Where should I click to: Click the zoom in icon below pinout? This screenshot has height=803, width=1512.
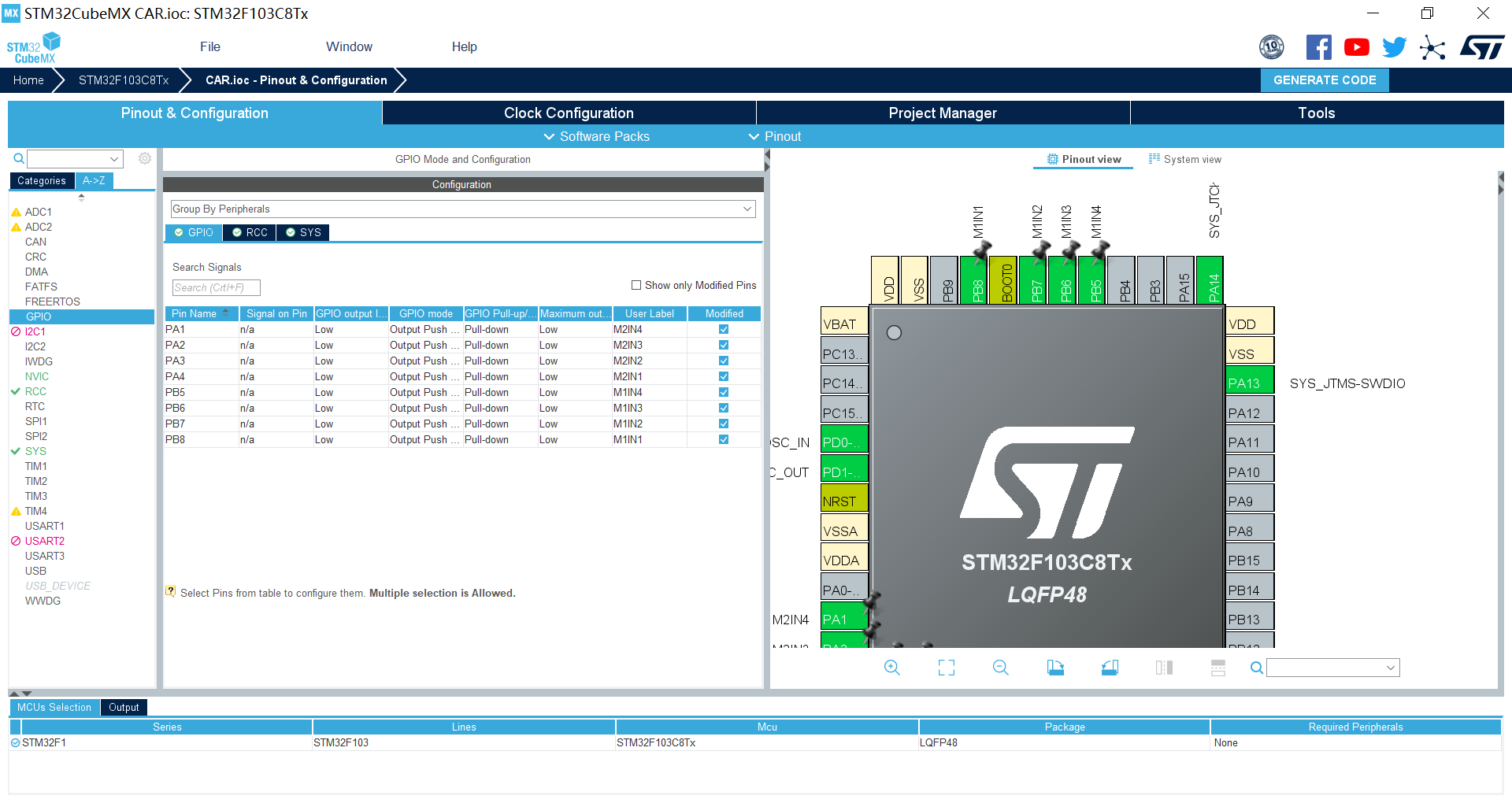(891, 668)
